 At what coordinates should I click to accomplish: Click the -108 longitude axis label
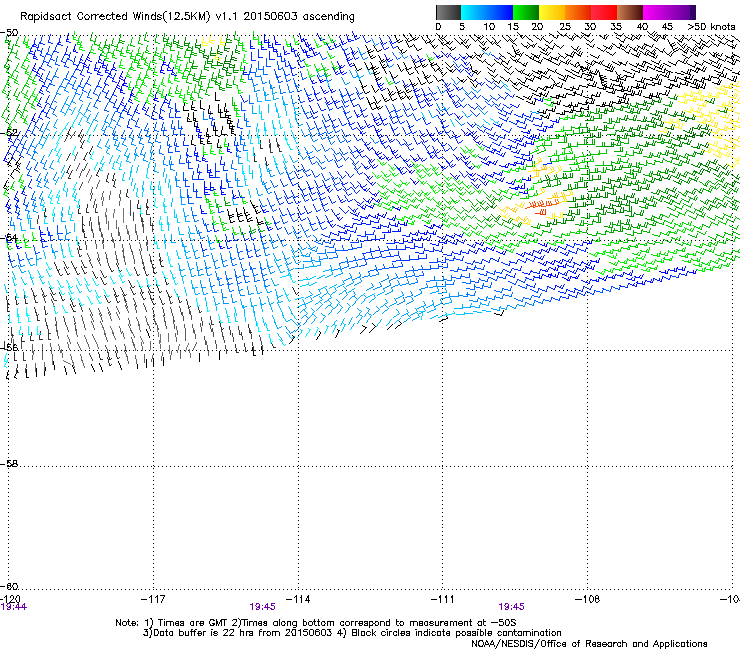[x=588, y=599]
